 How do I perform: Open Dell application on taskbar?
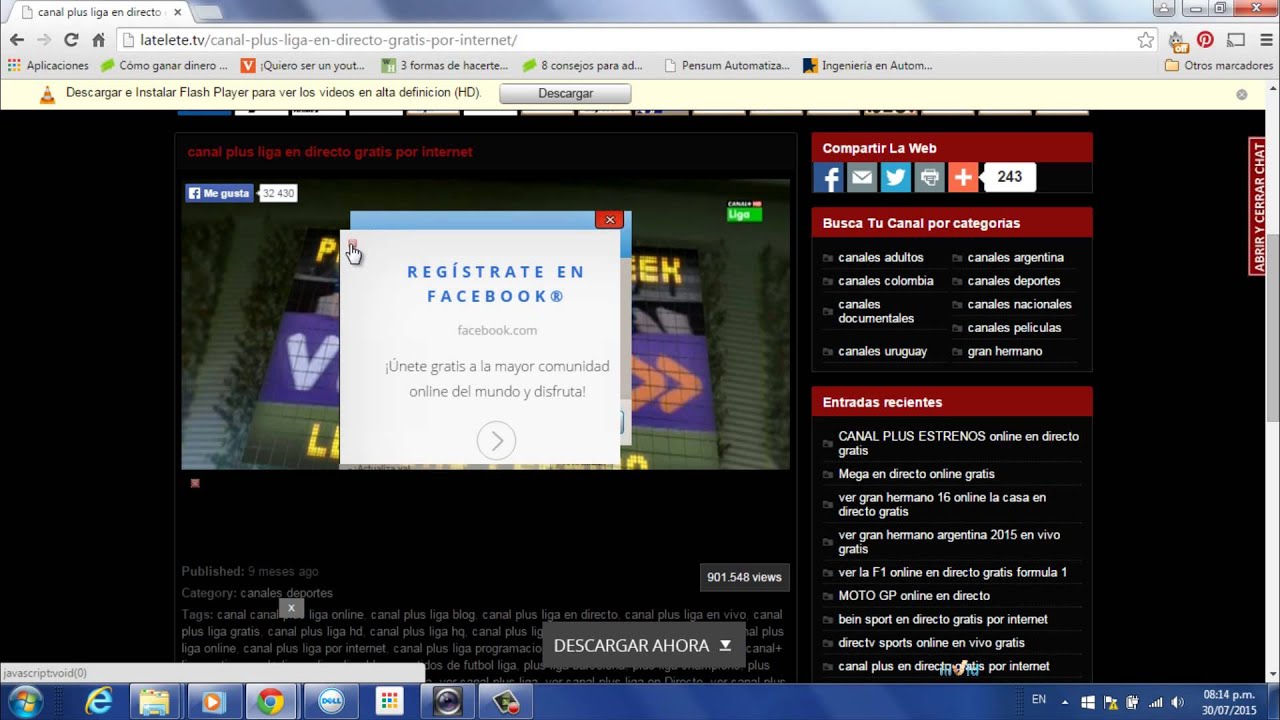coord(331,702)
